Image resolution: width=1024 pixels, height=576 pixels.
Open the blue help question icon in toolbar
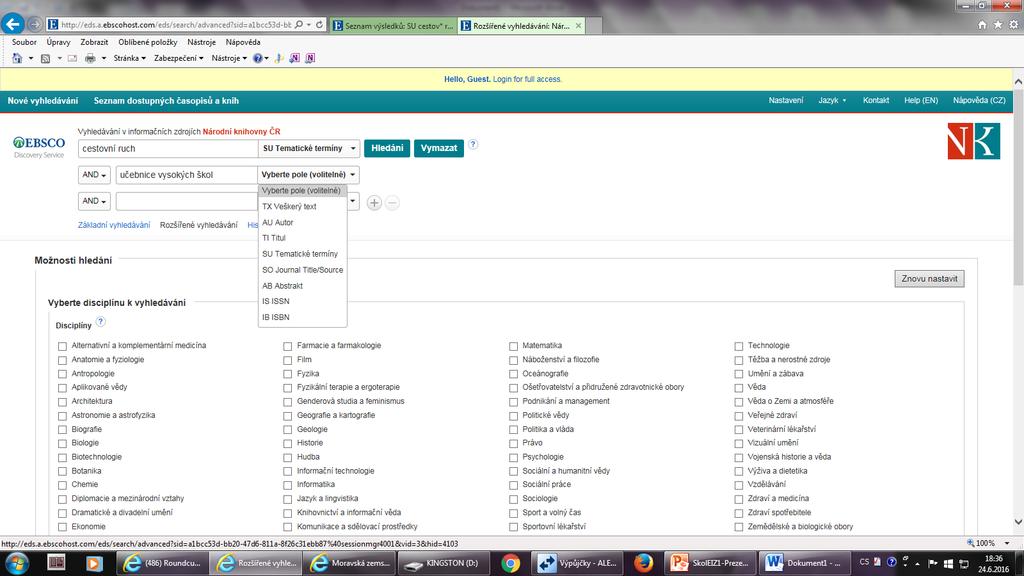click(257, 58)
